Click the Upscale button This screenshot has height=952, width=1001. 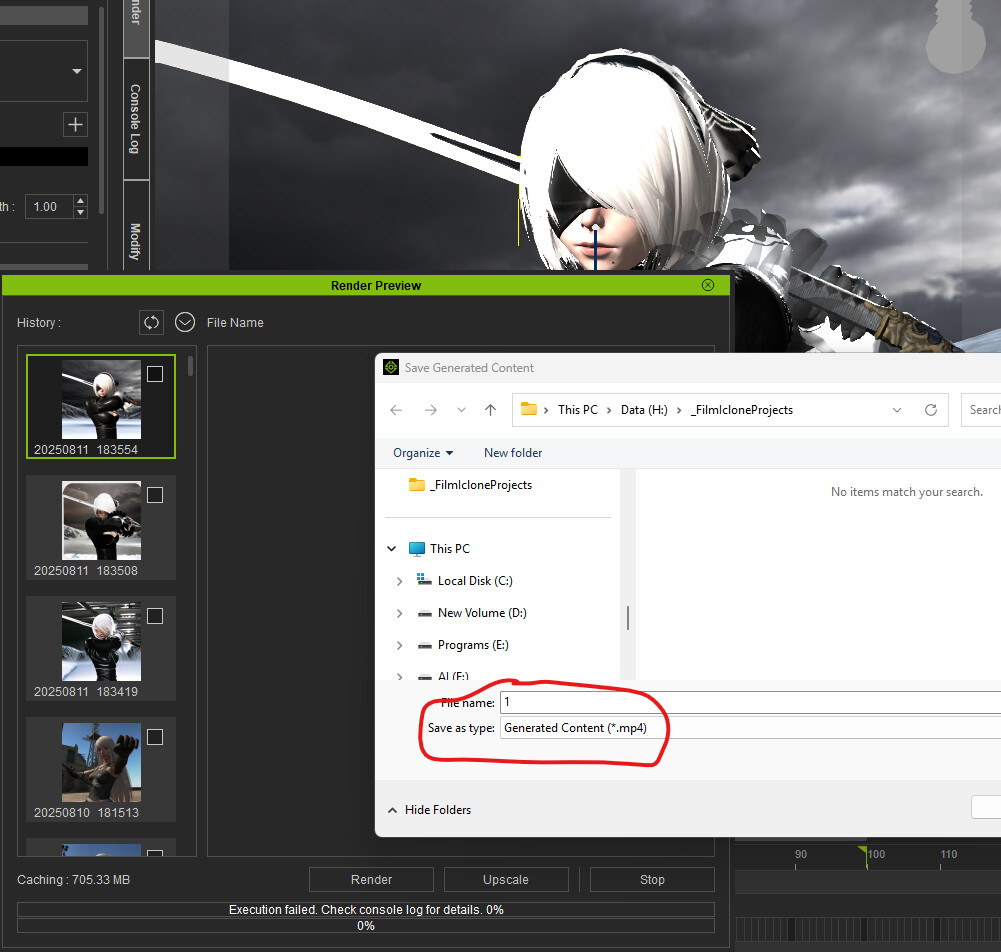[506, 879]
